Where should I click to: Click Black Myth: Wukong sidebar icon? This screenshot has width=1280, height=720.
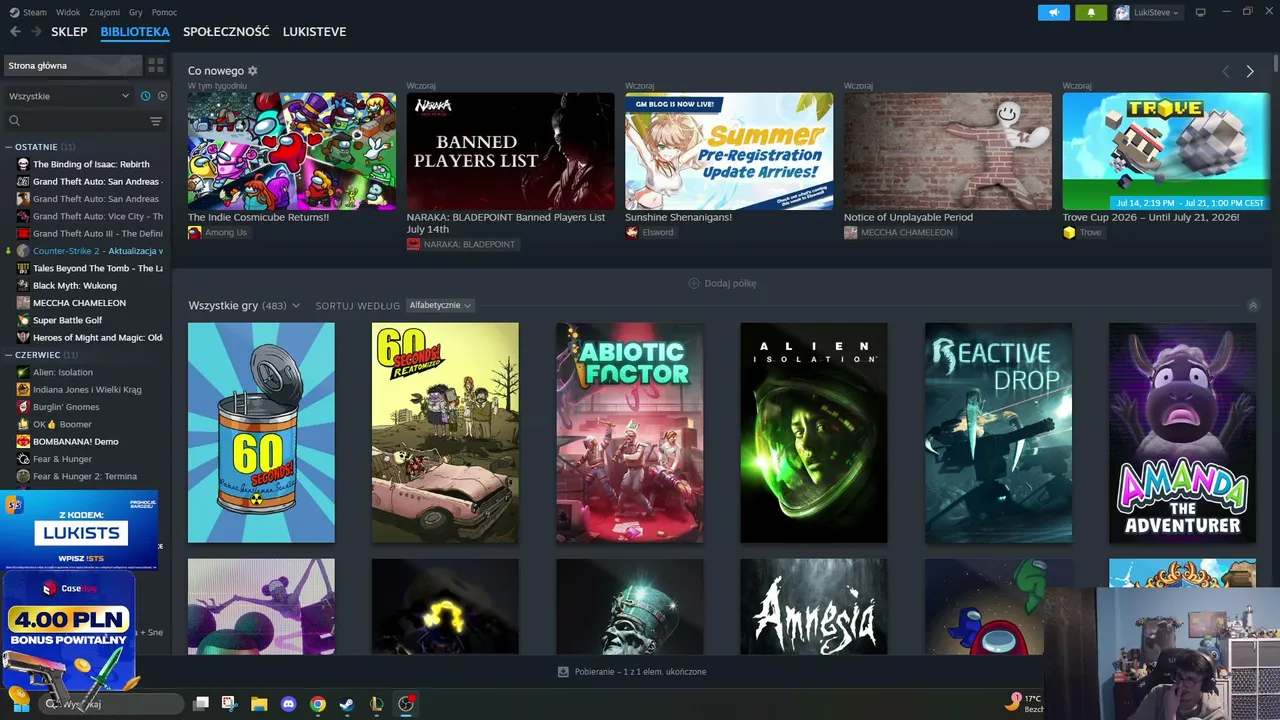click(23, 285)
